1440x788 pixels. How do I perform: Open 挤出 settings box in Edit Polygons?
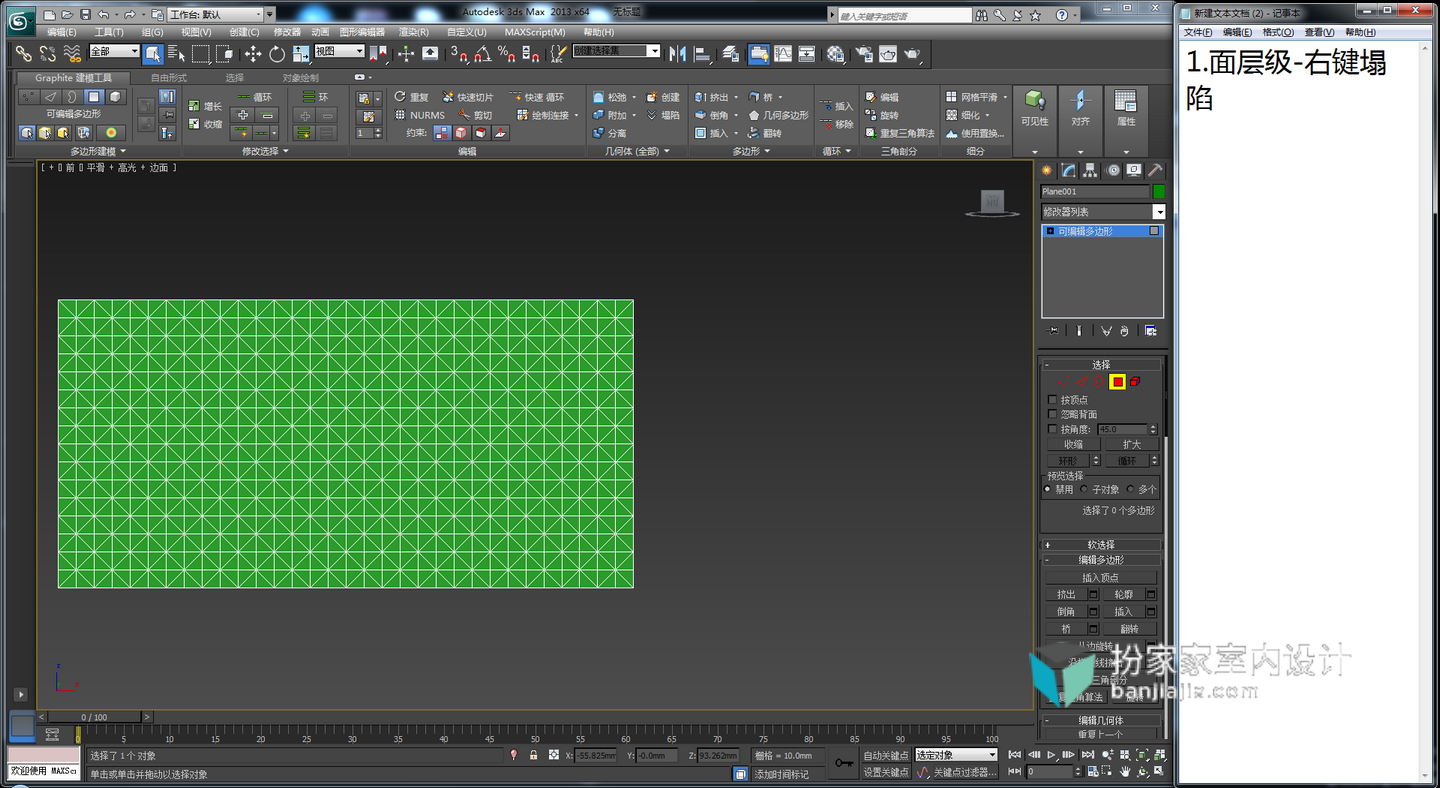[1093, 595]
